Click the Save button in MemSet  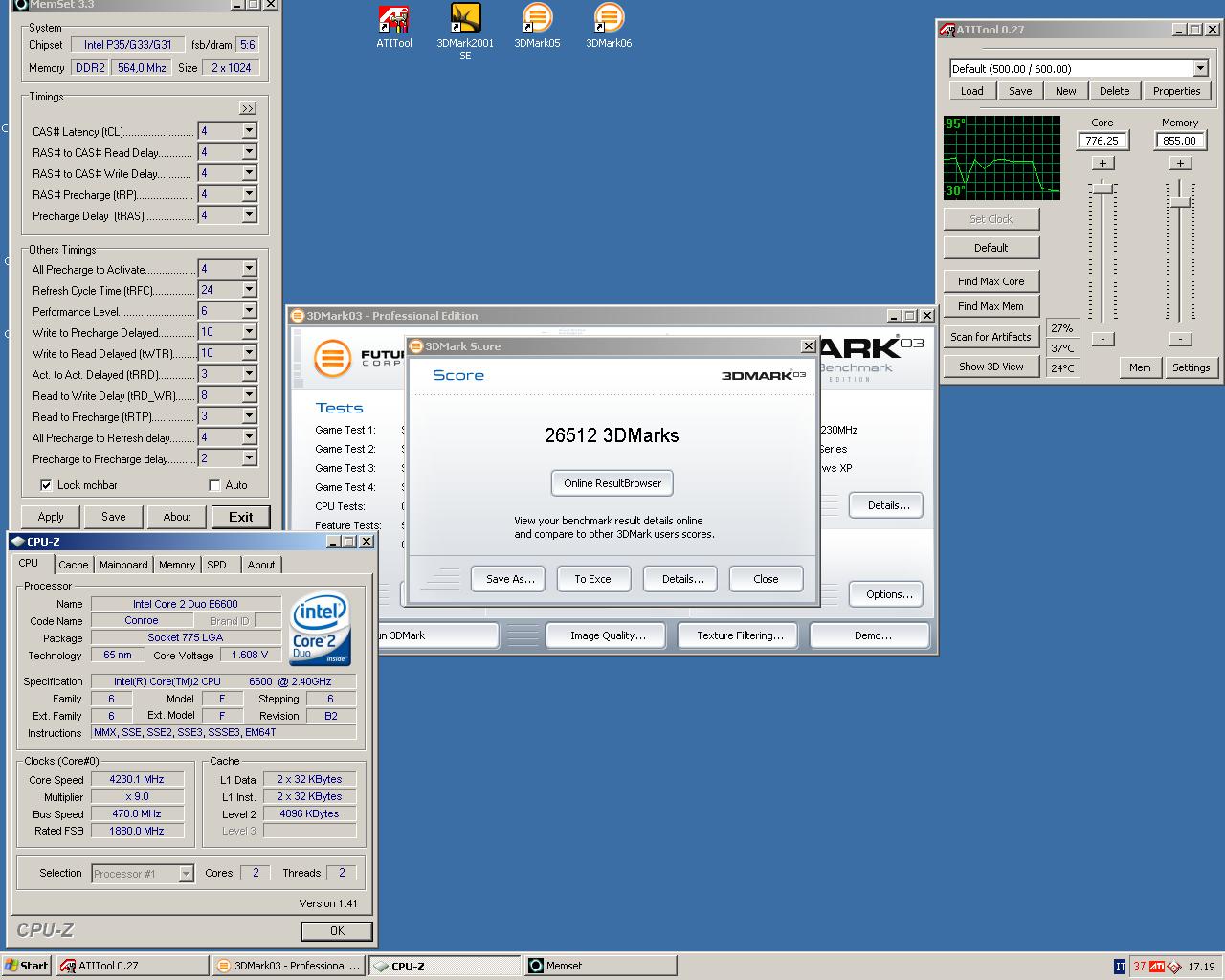pyautogui.click(x=114, y=517)
